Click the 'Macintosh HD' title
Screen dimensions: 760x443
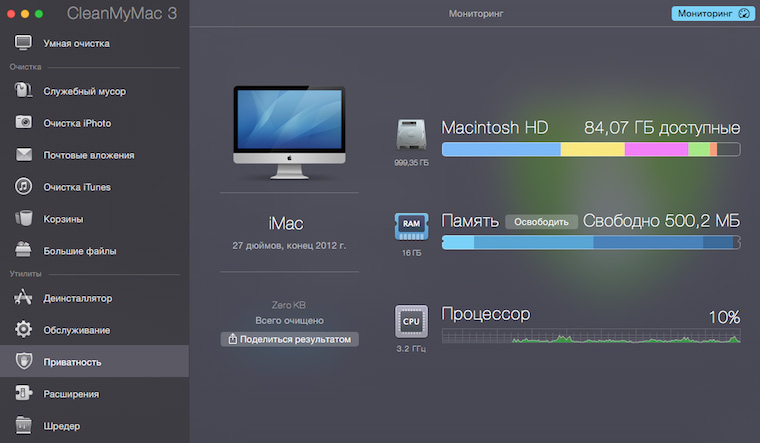pyautogui.click(x=495, y=128)
